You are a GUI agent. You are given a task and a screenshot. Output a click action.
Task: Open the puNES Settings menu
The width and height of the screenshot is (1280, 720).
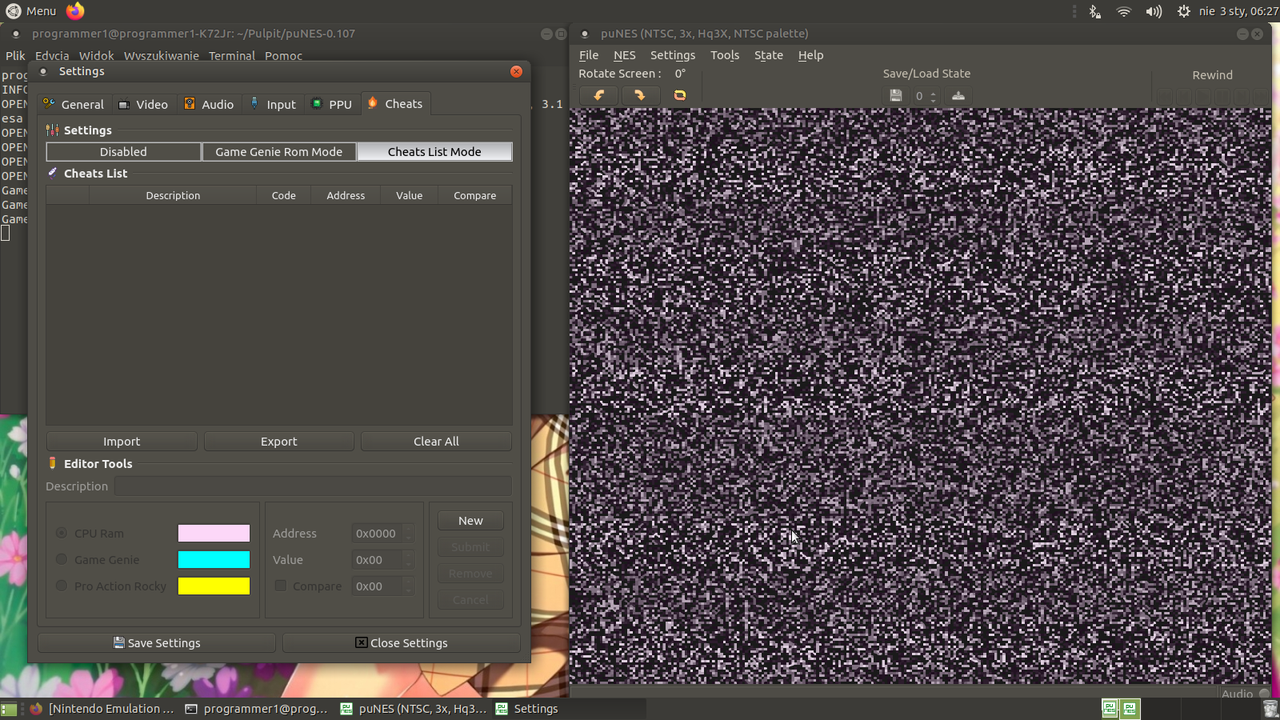672,55
